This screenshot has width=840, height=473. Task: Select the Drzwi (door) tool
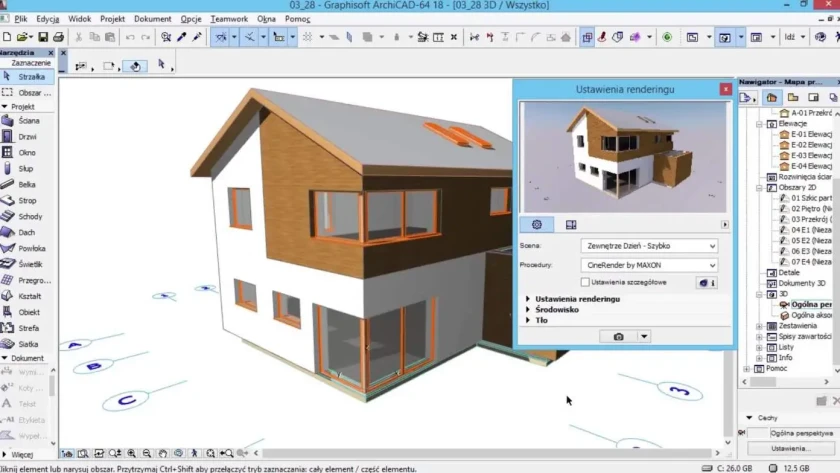tap(28, 136)
